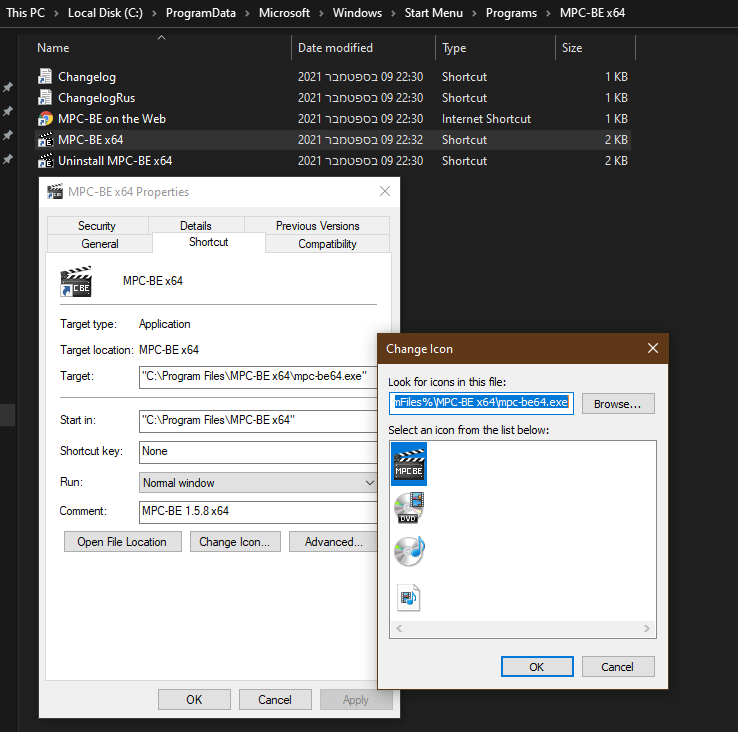
Task: Open Advanced... shortcut settings
Action: point(333,542)
